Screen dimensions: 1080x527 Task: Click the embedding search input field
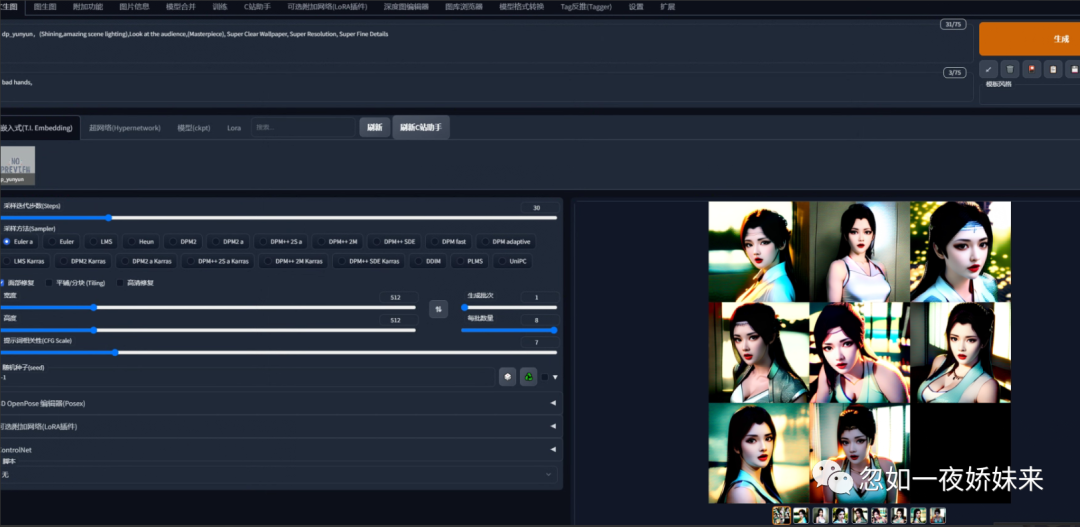tap(303, 127)
